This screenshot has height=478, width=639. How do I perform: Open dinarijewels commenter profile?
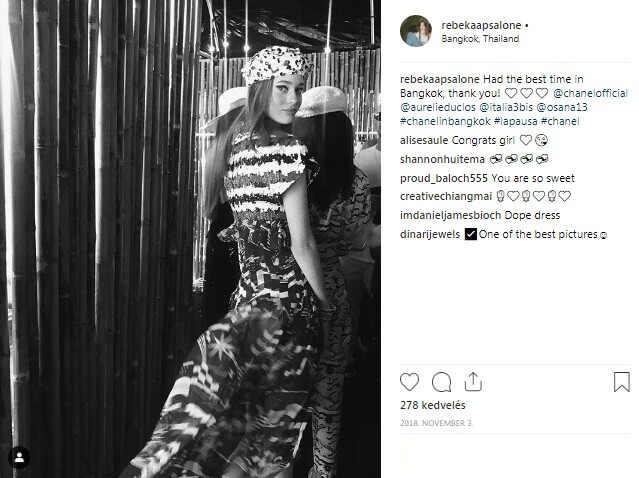[430, 234]
